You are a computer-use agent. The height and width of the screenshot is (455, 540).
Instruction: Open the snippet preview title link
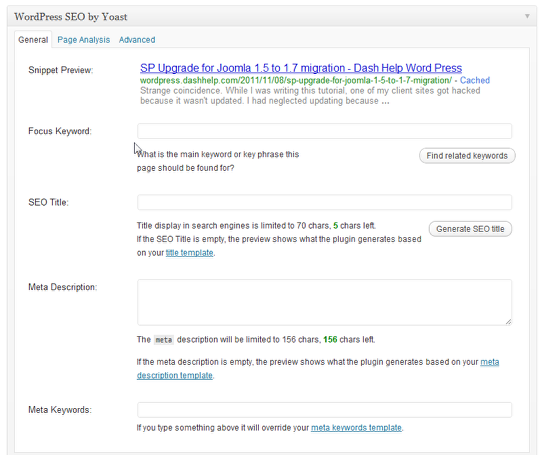click(x=301, y=68)
